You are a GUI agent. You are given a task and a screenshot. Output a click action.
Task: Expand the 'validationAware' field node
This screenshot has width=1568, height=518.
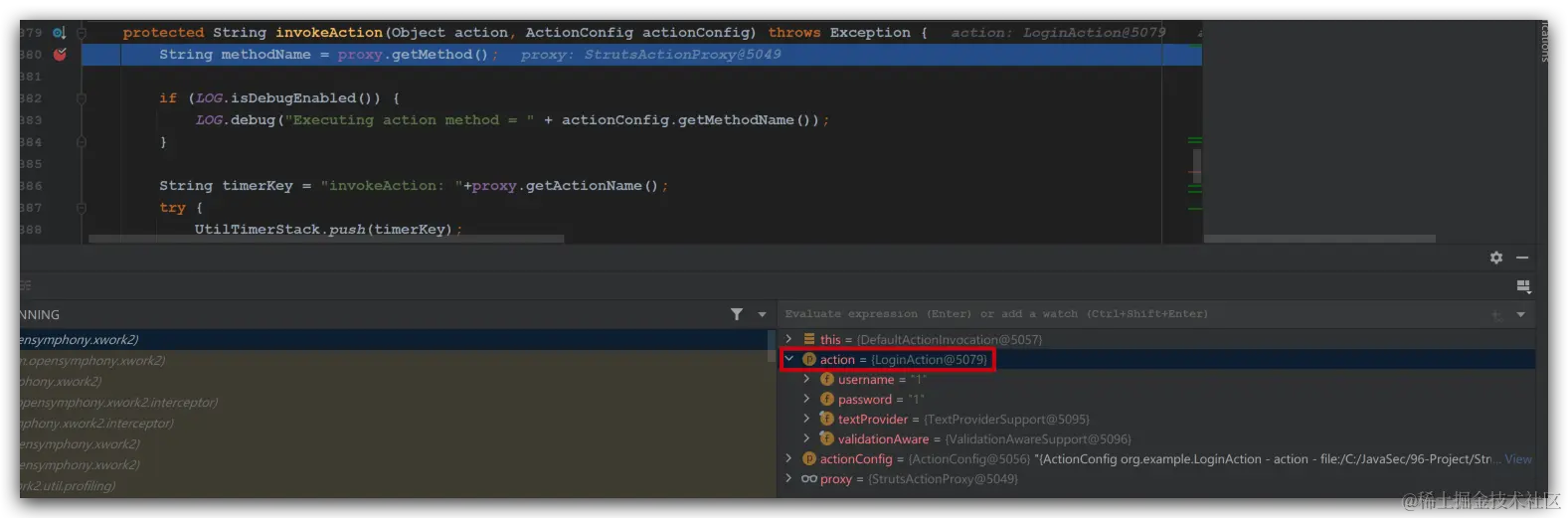pyautogui.click(x=806, y=438)
